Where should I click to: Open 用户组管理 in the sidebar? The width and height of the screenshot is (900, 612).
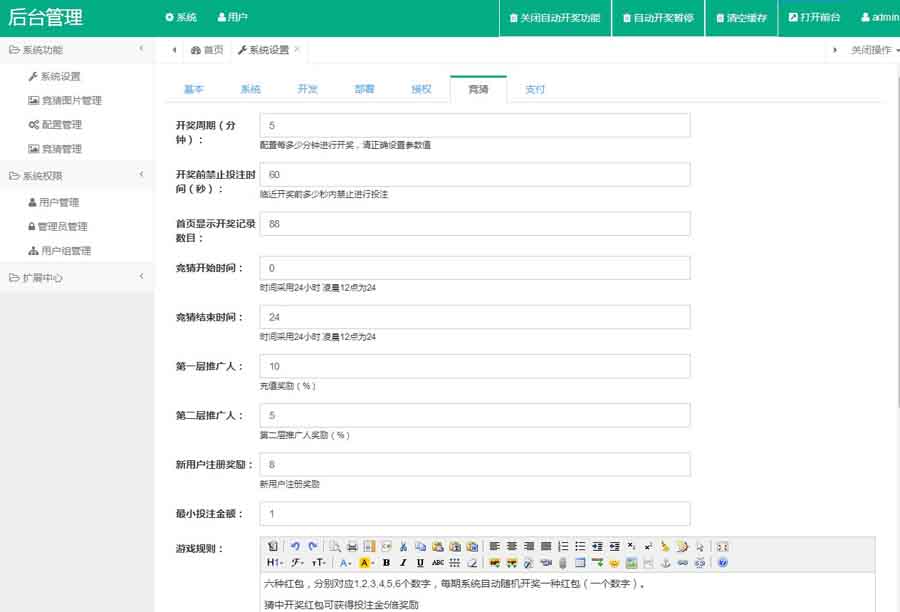(x=65, y=251)
